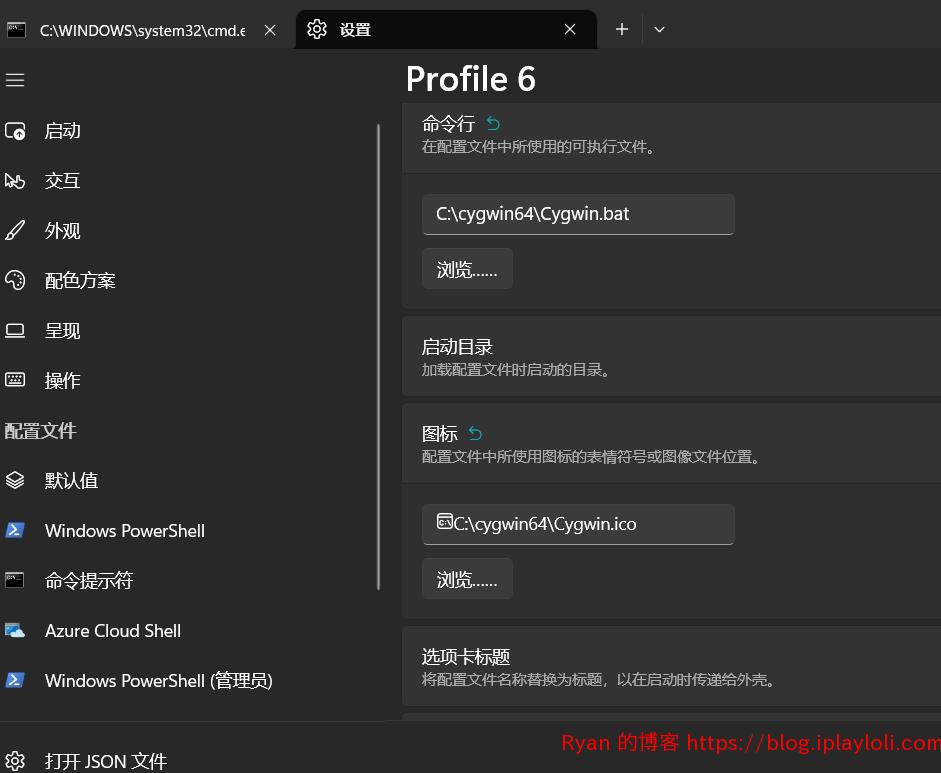The image size is (941, 773).
Task: Click the Defaults (默认值) layers icon
Action: coord(15,480)
